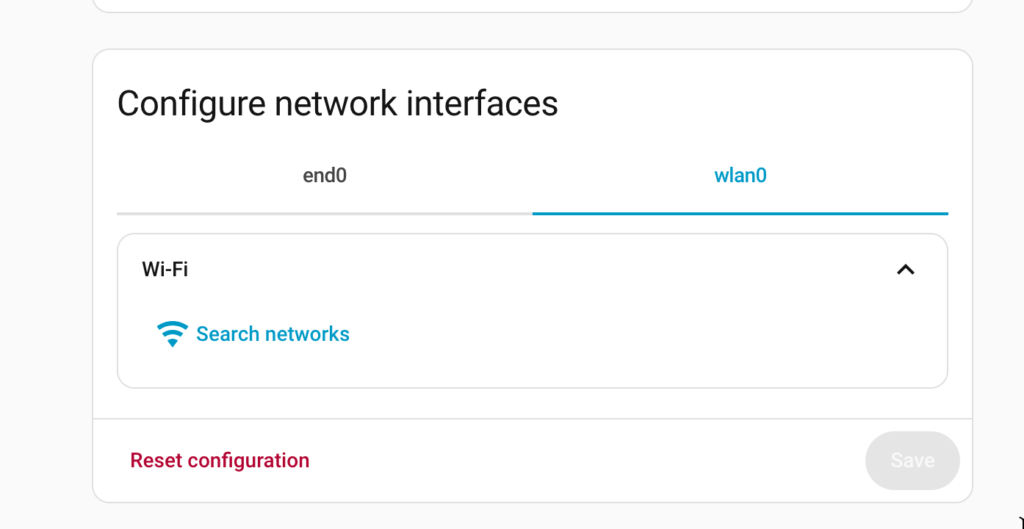Click the red Reset configuration text

click(219, 460)
